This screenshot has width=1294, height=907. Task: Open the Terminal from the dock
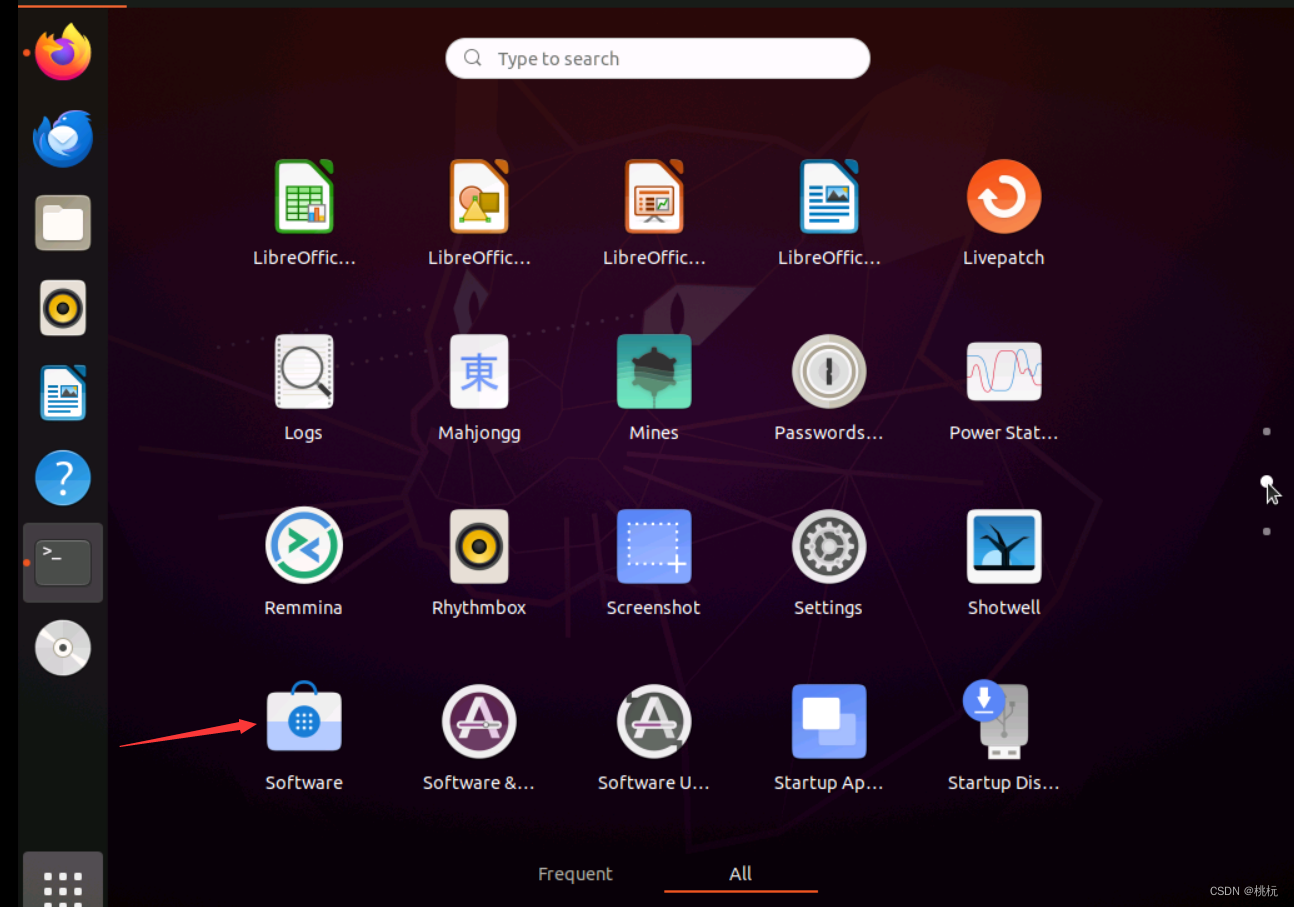62,562
